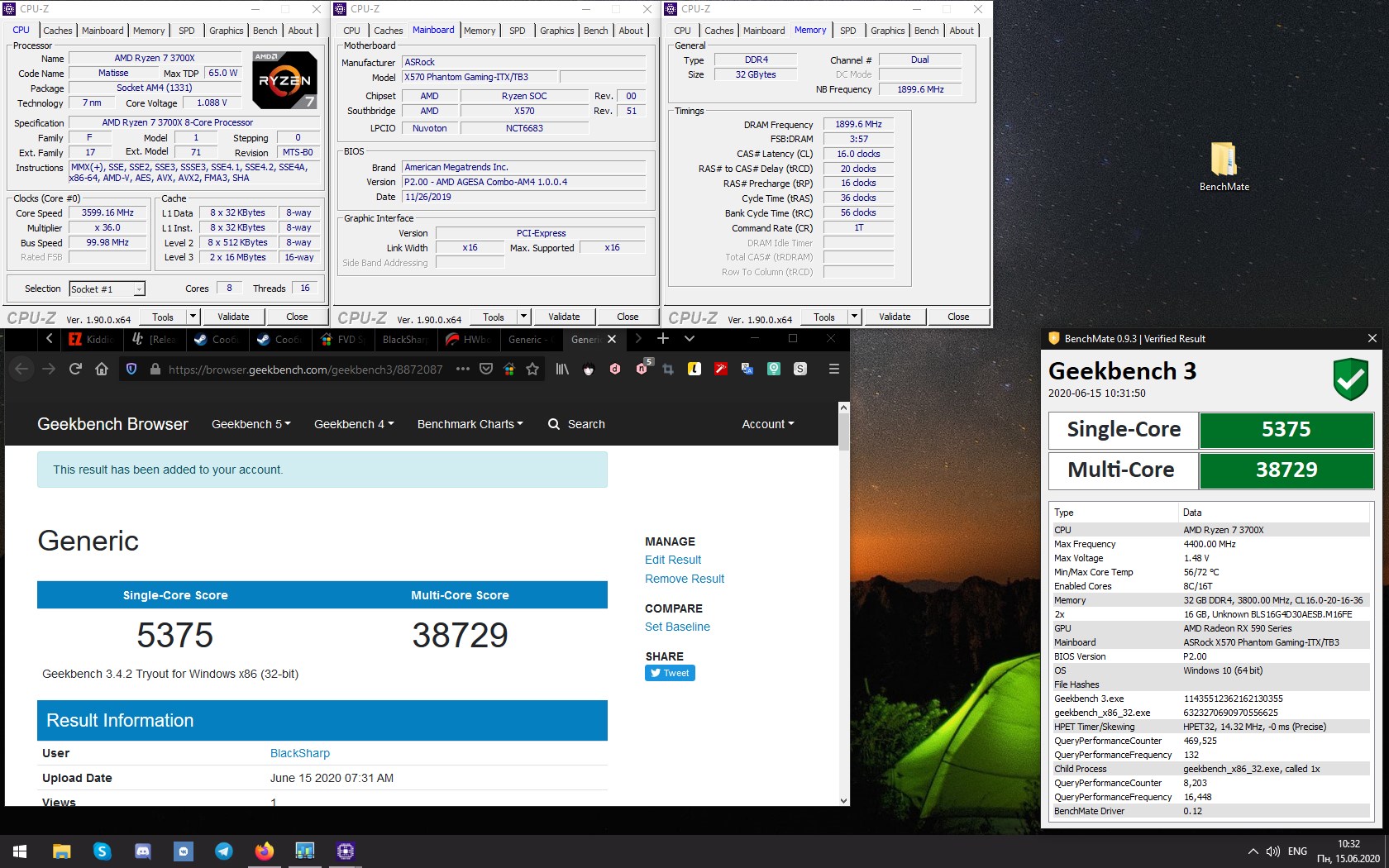
Task: Open Windows Start menu
Action: pyautogui.click(x=20, y=851)
